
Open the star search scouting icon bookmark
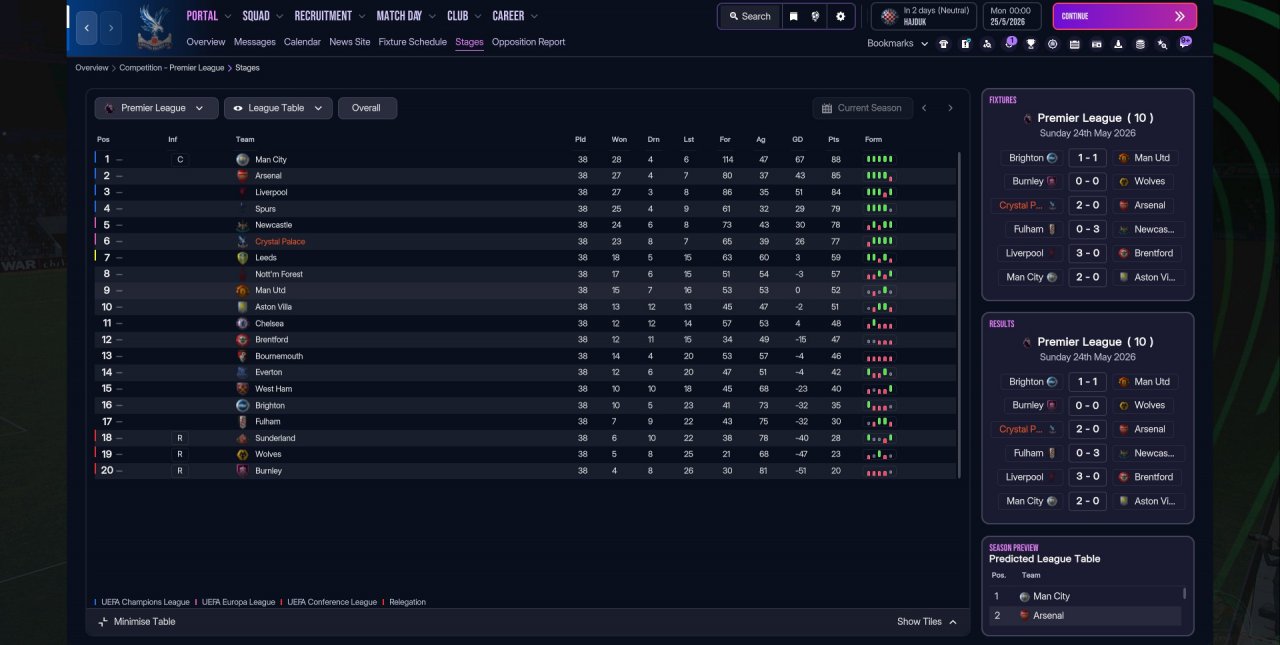coord(1162,44)
